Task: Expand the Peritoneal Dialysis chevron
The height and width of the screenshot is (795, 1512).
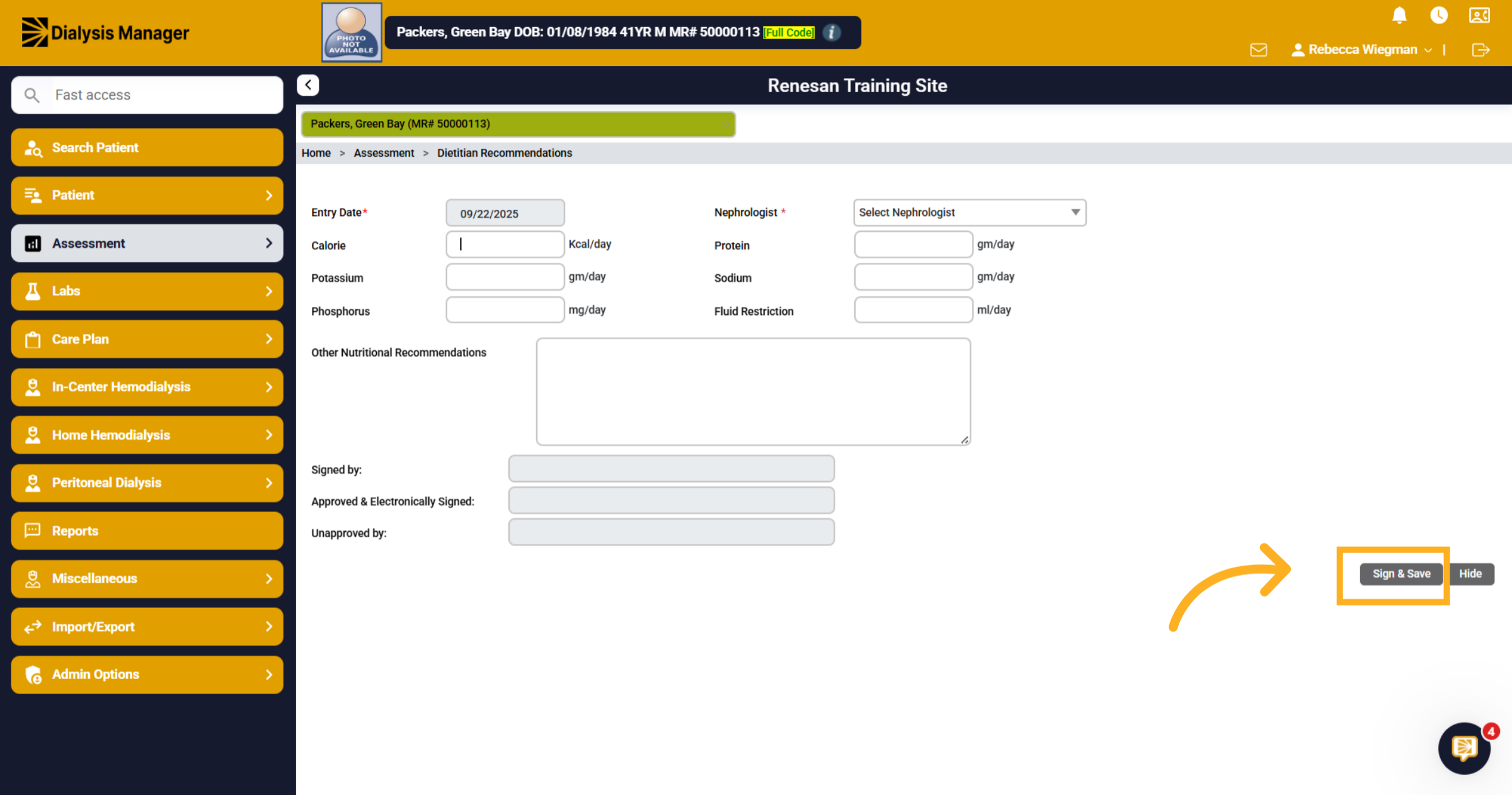Action: pyautogui.click(x=269, y=483)
